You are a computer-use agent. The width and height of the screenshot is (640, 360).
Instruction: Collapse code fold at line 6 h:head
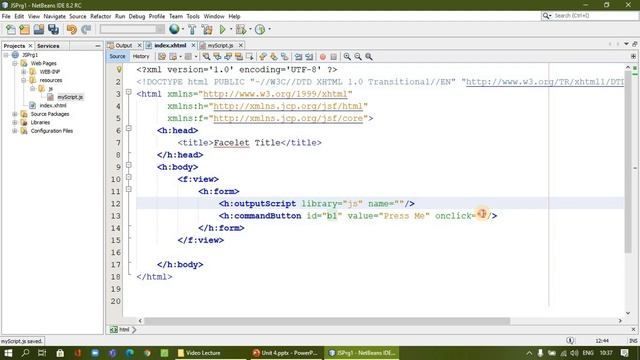(x=129, y=129)
